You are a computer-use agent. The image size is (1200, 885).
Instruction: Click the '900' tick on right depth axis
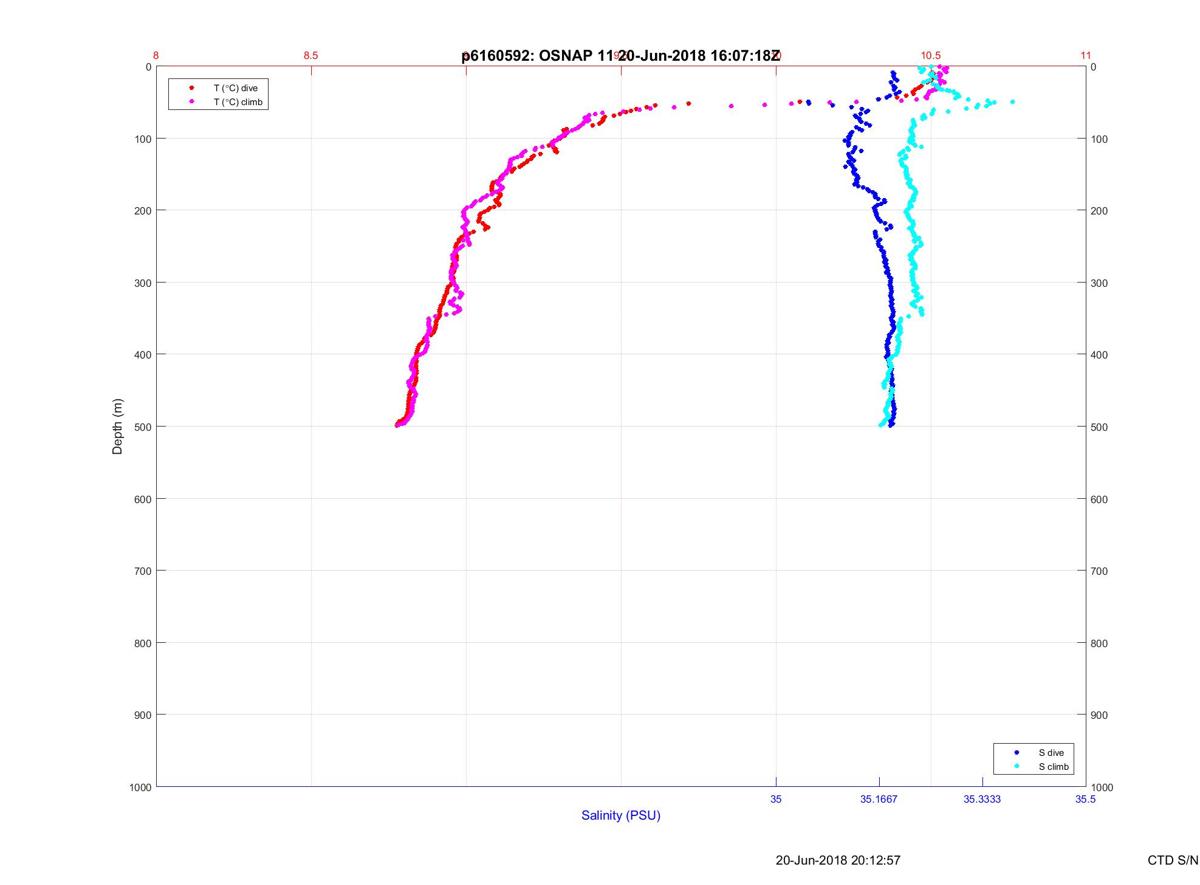(1101, 715)
